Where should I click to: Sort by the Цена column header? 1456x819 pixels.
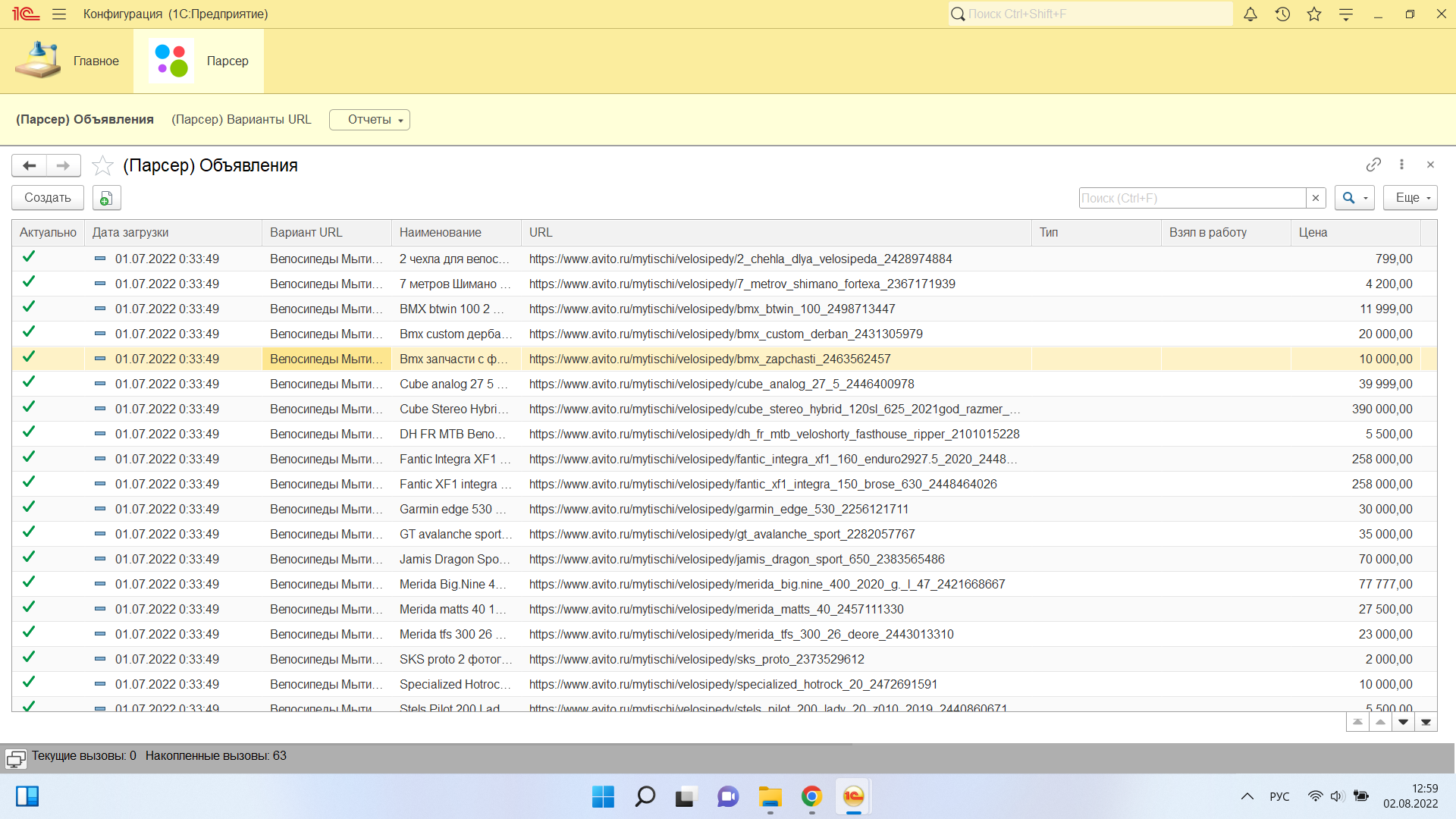[x=1355, y=233]
